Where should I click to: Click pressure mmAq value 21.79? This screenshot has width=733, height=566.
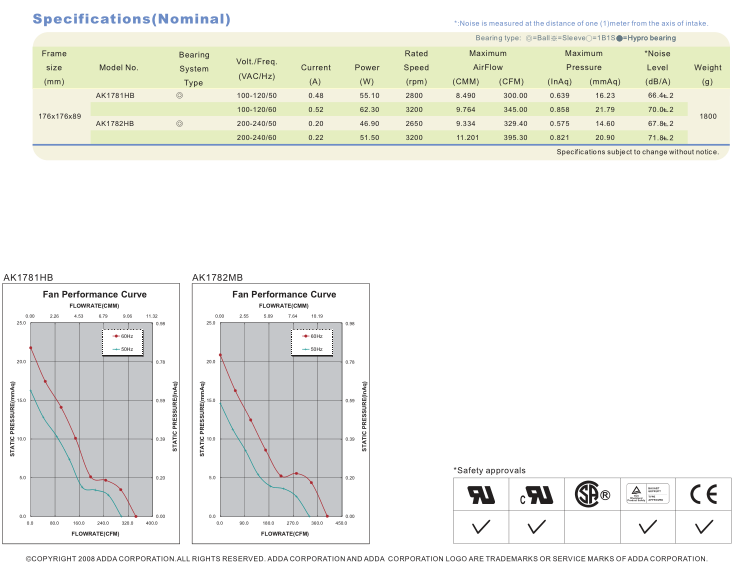[x=605, y=109]
